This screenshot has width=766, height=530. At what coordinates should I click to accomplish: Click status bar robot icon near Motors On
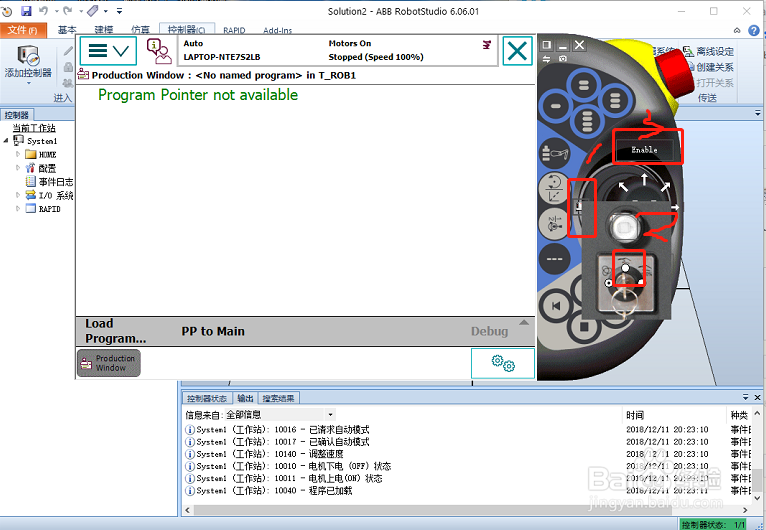tap(487, 44)
